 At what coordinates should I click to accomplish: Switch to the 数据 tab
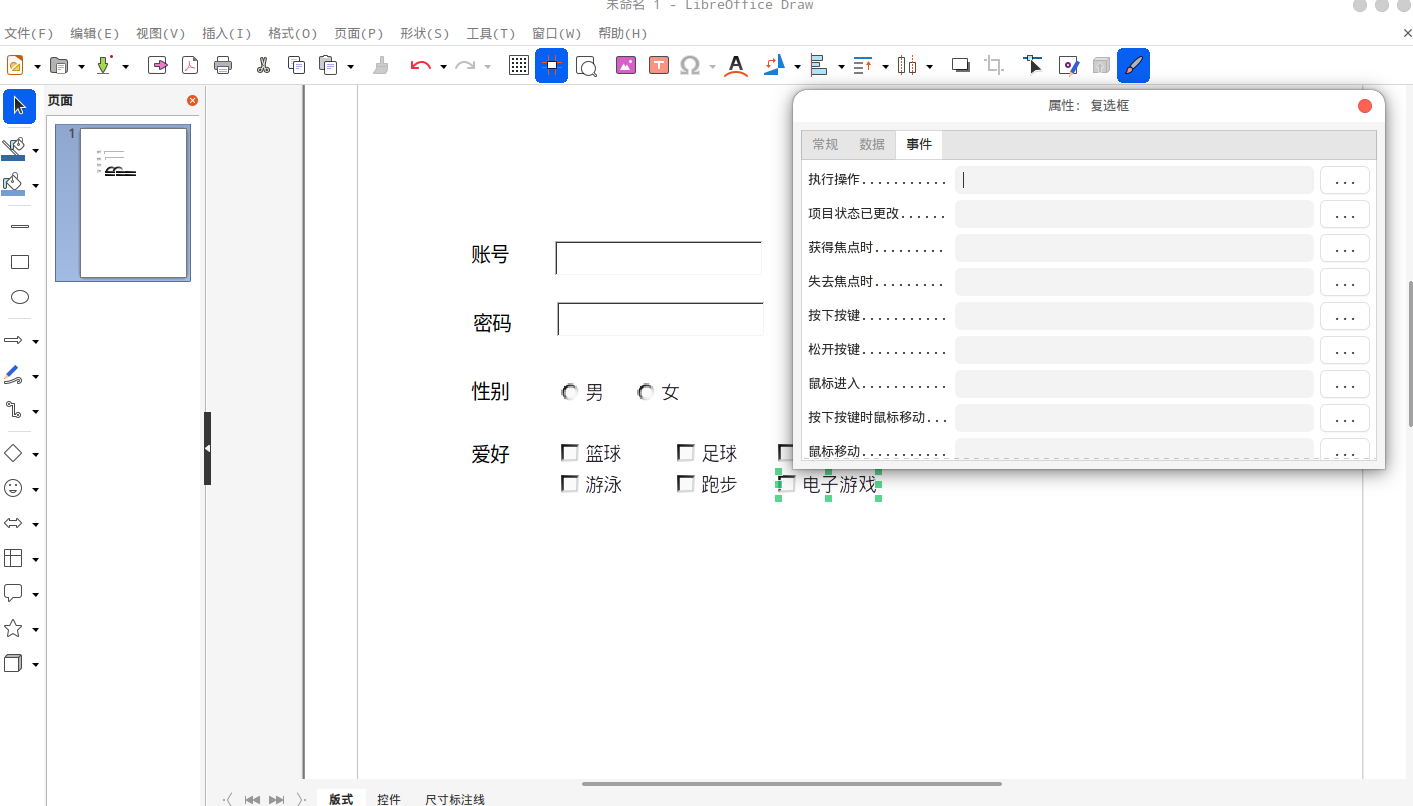coord(872,144)
